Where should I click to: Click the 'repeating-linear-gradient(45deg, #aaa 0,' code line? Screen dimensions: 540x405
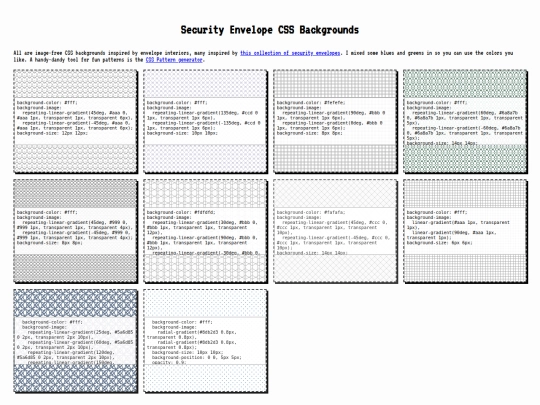coord(75,113)
